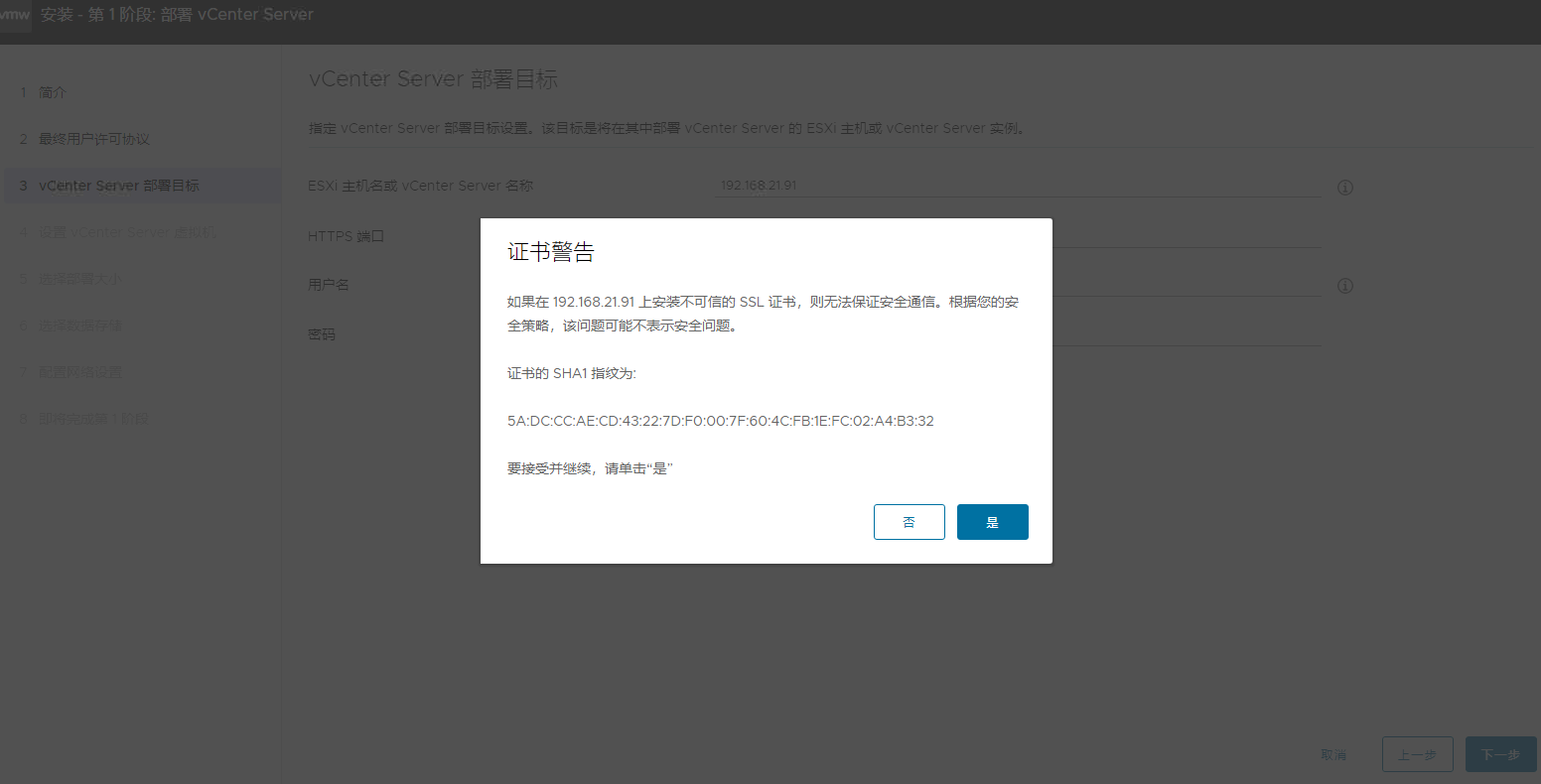1541x784 pixels.
Task: Select step 3 vCenter Server 部署目标
Action: 143,186
